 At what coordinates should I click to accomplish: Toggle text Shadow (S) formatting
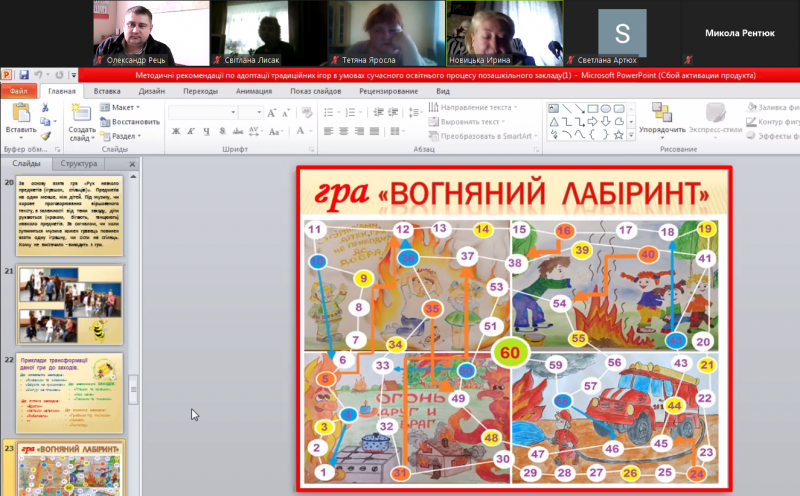coord(222,131)
